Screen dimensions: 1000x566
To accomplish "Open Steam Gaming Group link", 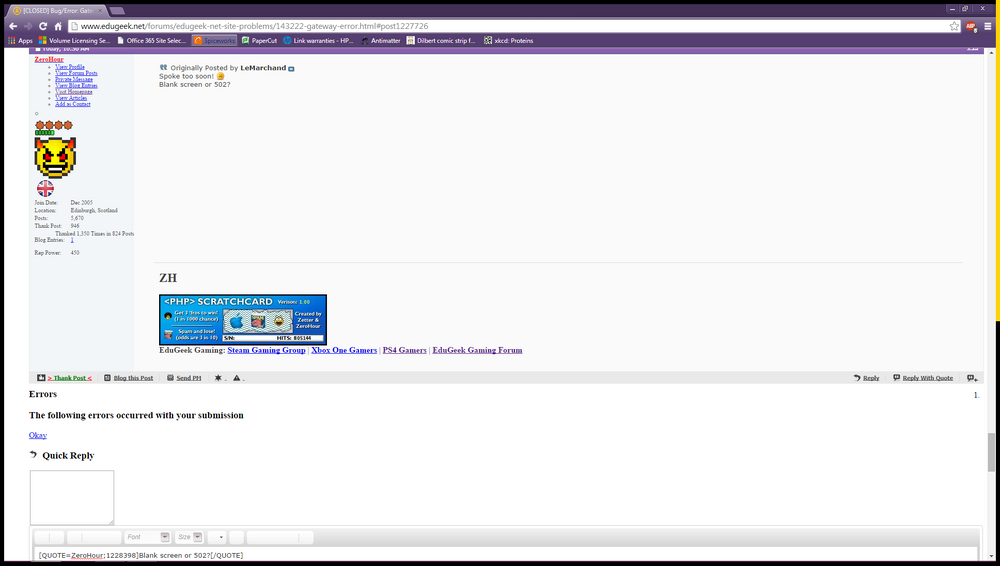I will point(266,350).
